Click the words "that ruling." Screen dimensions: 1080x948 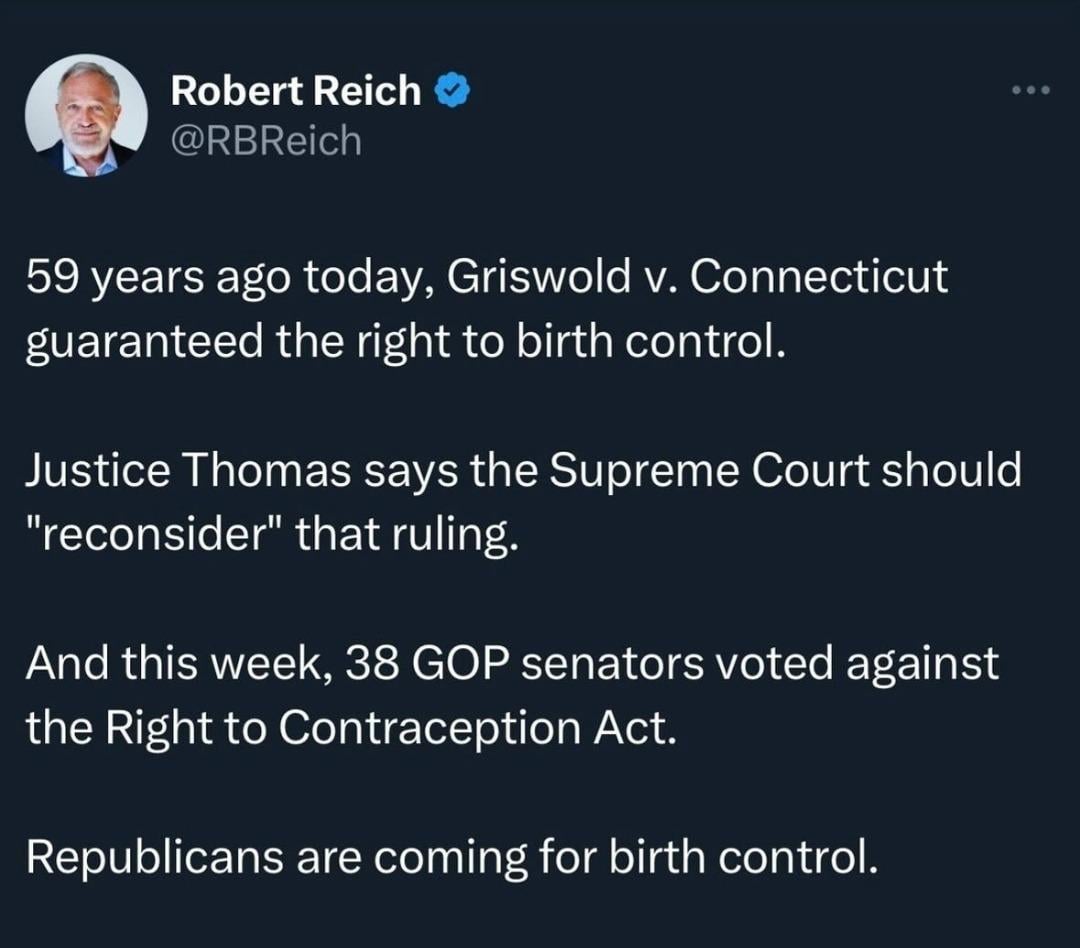[x=406, y=535]
